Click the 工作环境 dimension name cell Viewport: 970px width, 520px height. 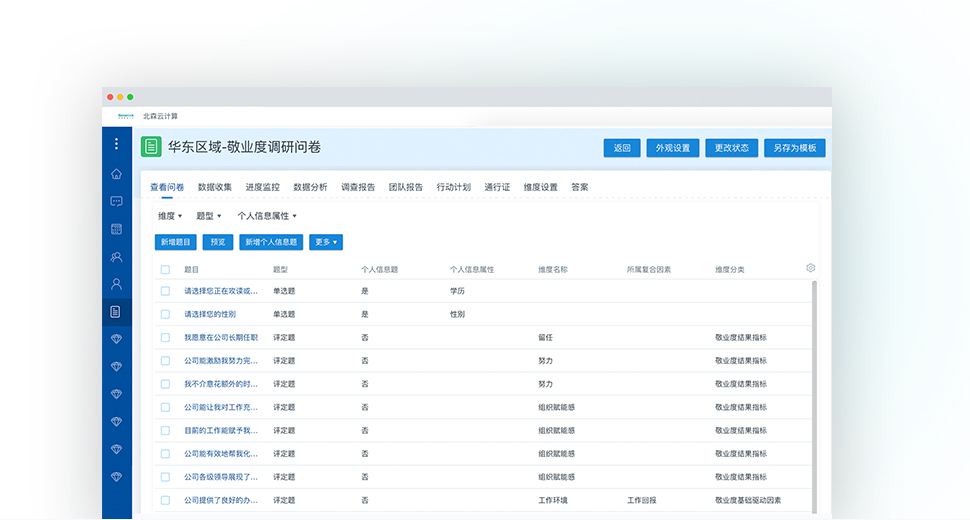(553, 500)
